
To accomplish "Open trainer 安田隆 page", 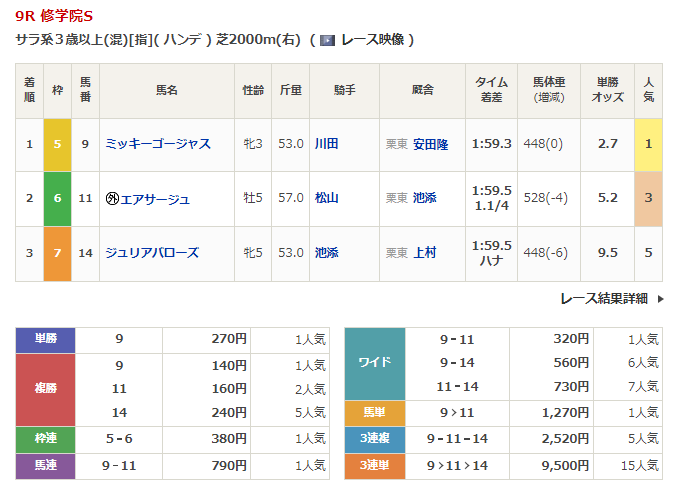I will pyautogui.click(x=431, y=144).
